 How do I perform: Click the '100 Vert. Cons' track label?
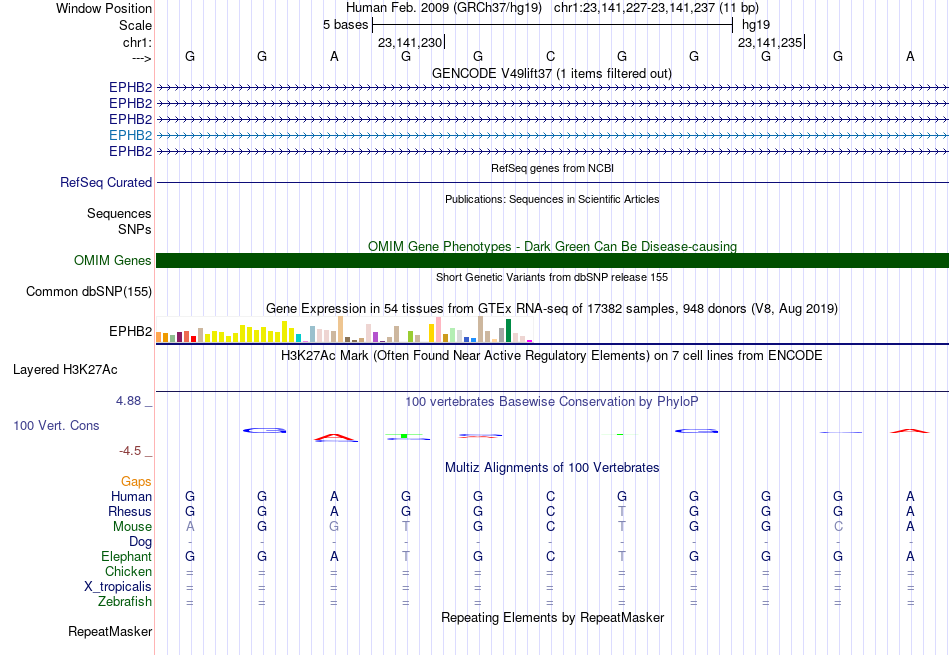(56, 425)
